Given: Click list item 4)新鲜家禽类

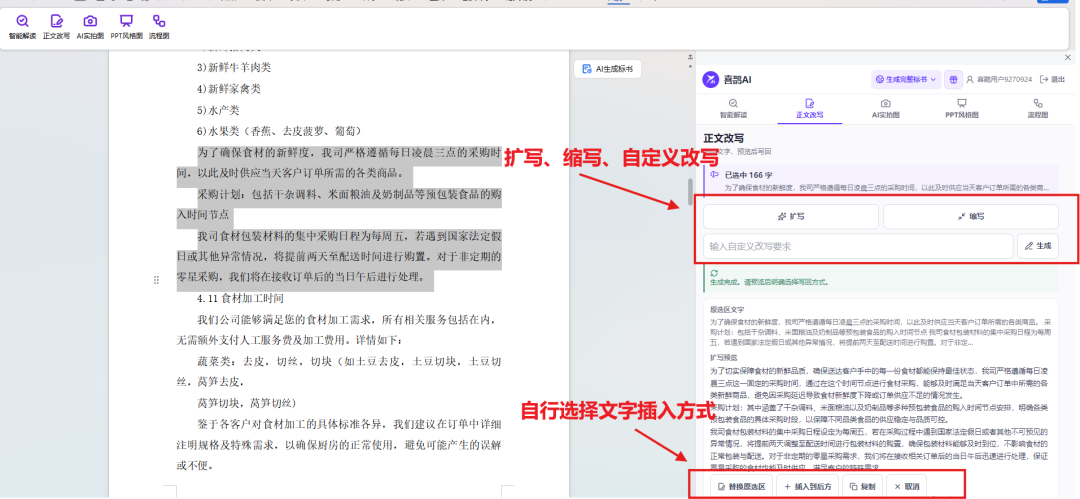Looking at the screenshot, I should point(229,89).
